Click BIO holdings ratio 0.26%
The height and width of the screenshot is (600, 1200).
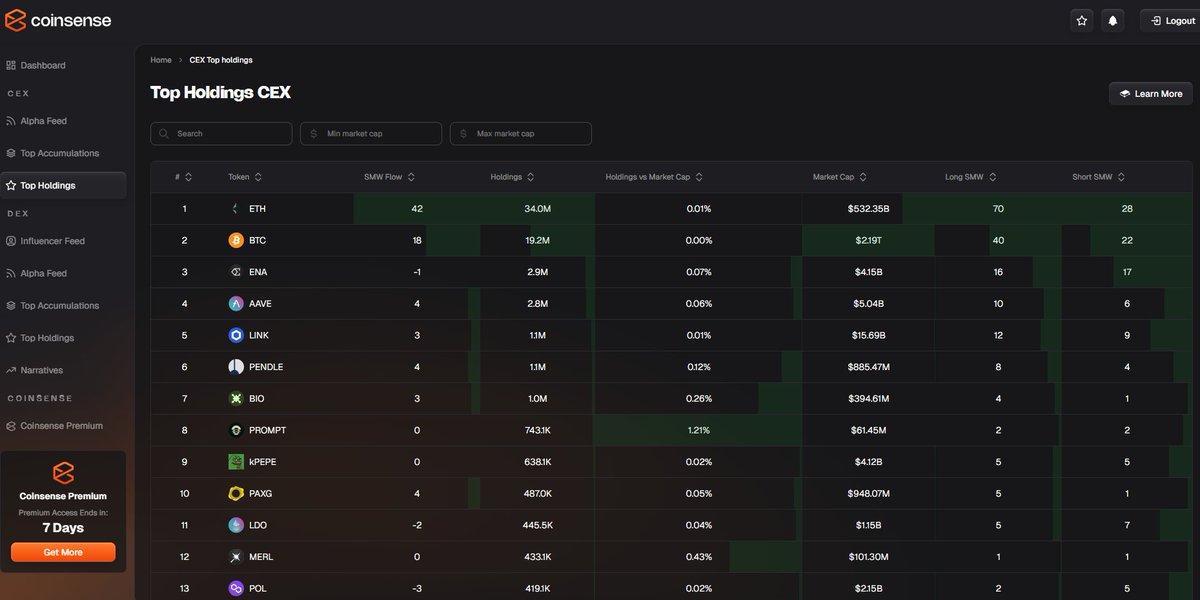point(699,399)
